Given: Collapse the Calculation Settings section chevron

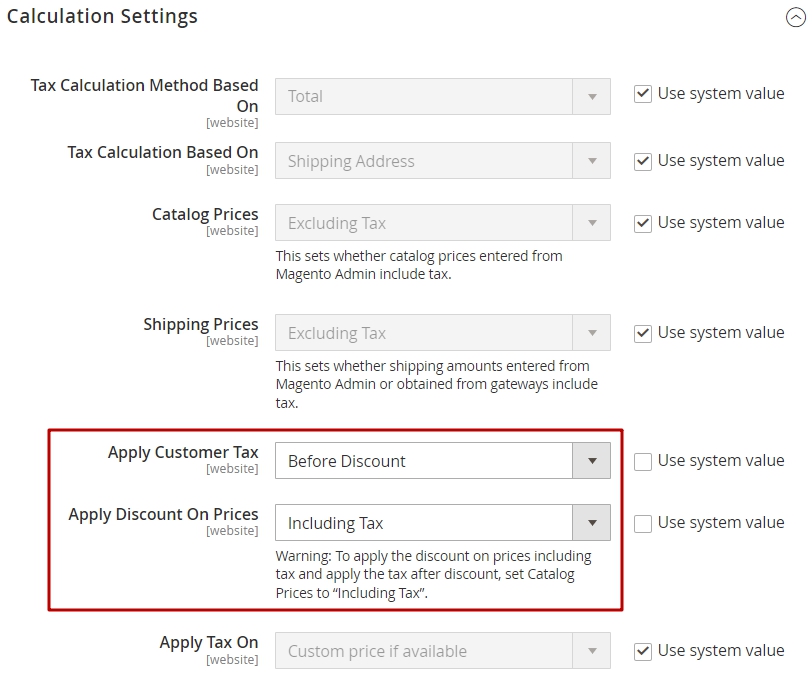Looking at the screenshot, I should tap(795, 17).
